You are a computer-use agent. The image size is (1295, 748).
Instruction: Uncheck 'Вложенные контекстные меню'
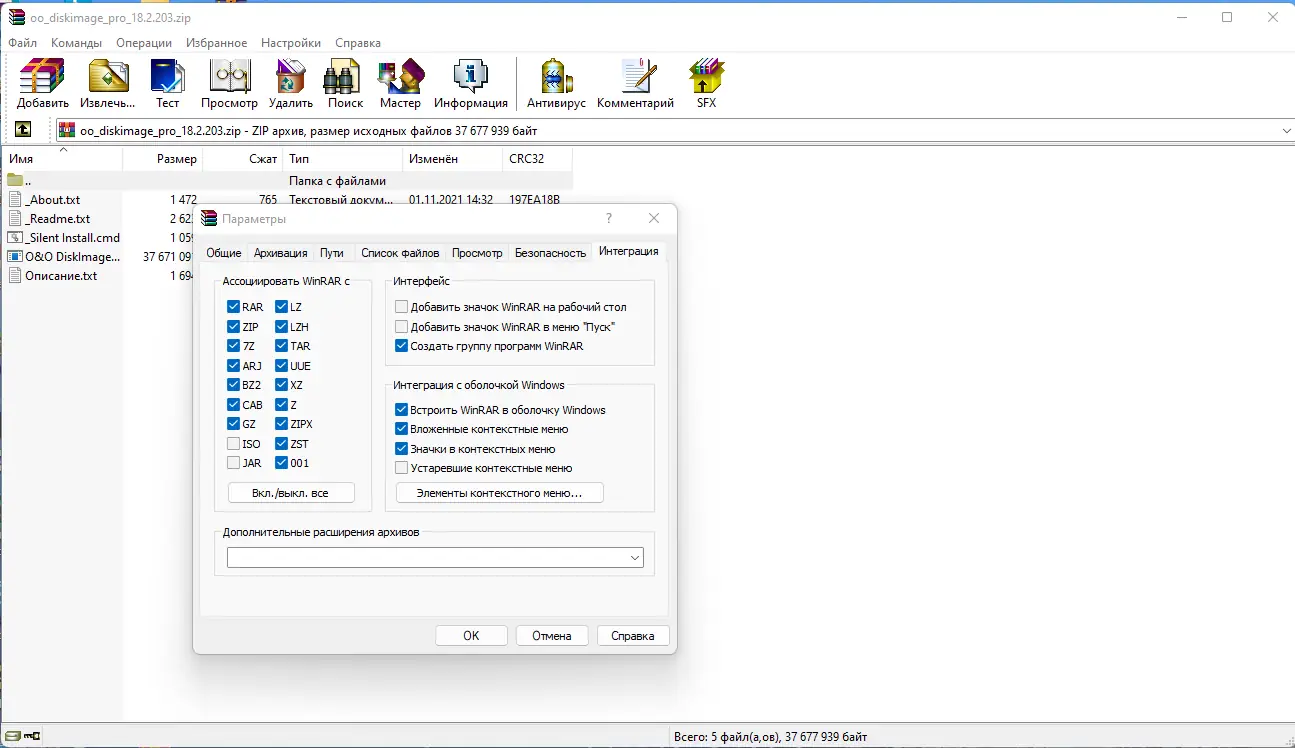point(402,429)
